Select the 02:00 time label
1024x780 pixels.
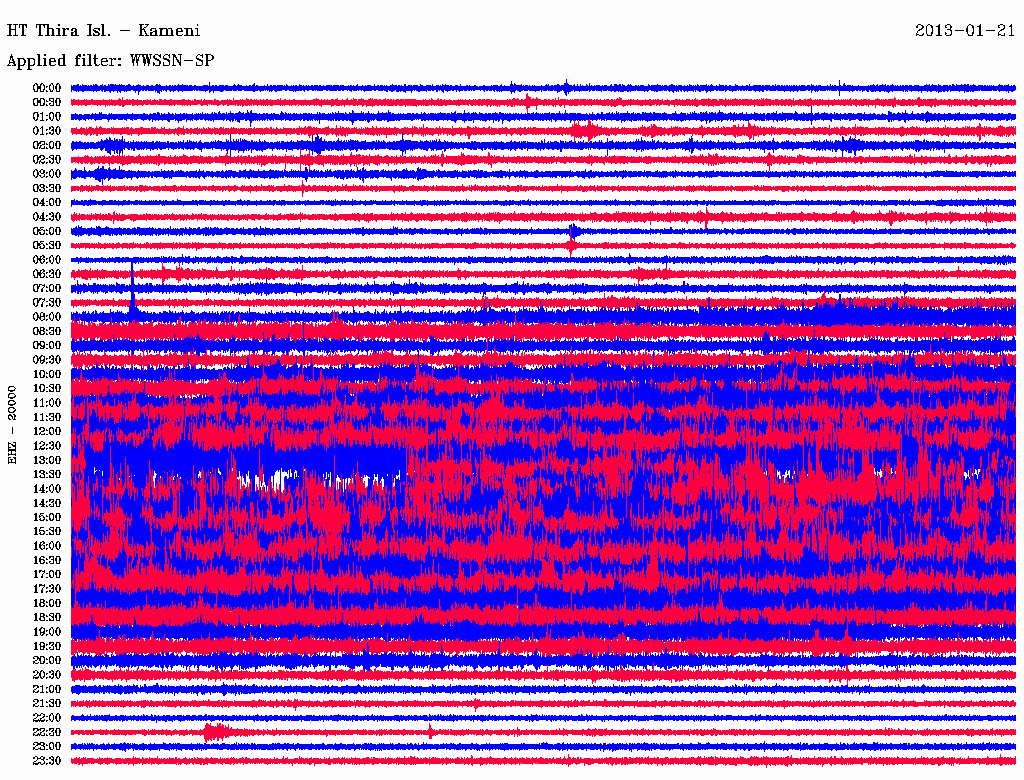click(x=46, y=145)
